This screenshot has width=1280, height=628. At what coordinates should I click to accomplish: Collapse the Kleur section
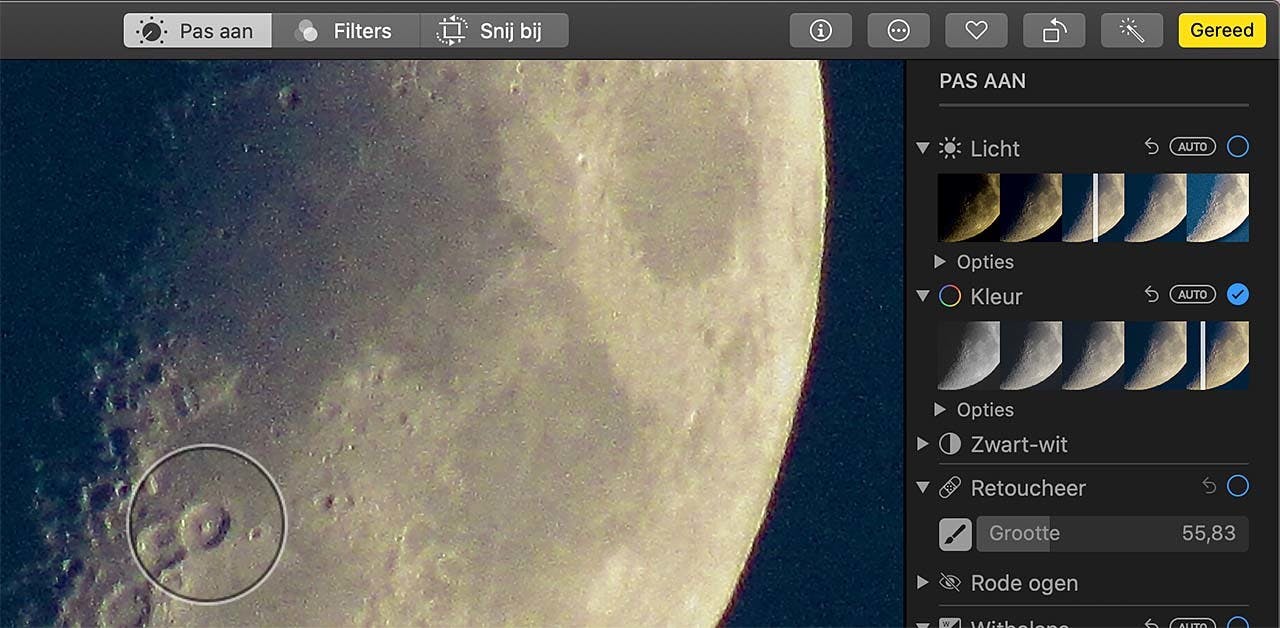tap(923, 296)
